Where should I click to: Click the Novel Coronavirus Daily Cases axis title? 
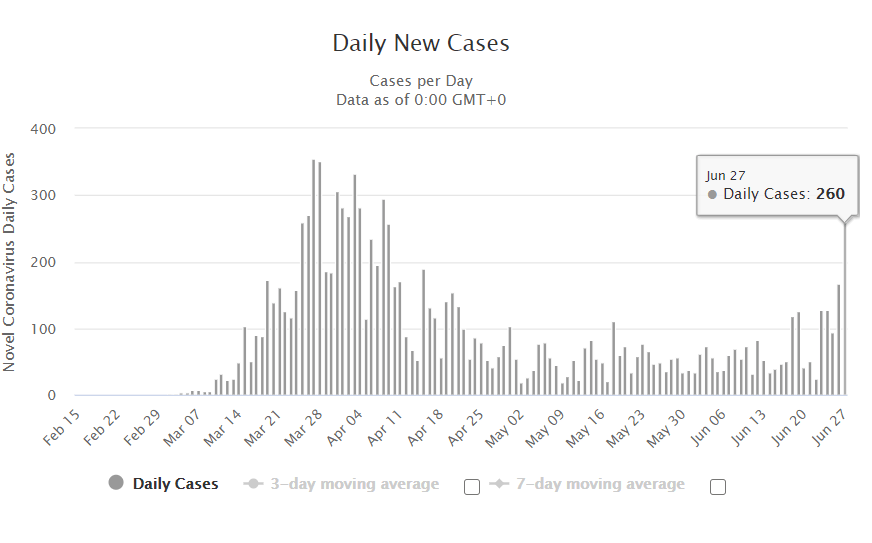click(x=10, y=262)
